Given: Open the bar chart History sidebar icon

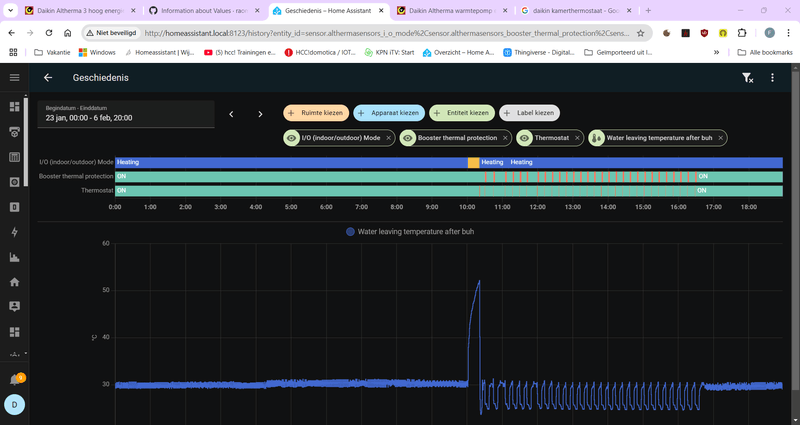Looking at the screenshot, I should point(14,257).
